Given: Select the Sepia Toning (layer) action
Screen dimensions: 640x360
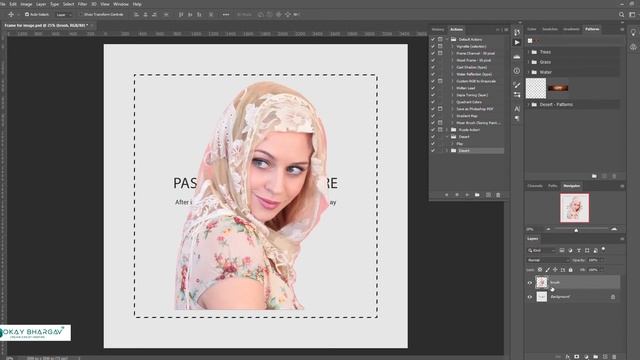Looking at the screenshot, I should [472, 95].
